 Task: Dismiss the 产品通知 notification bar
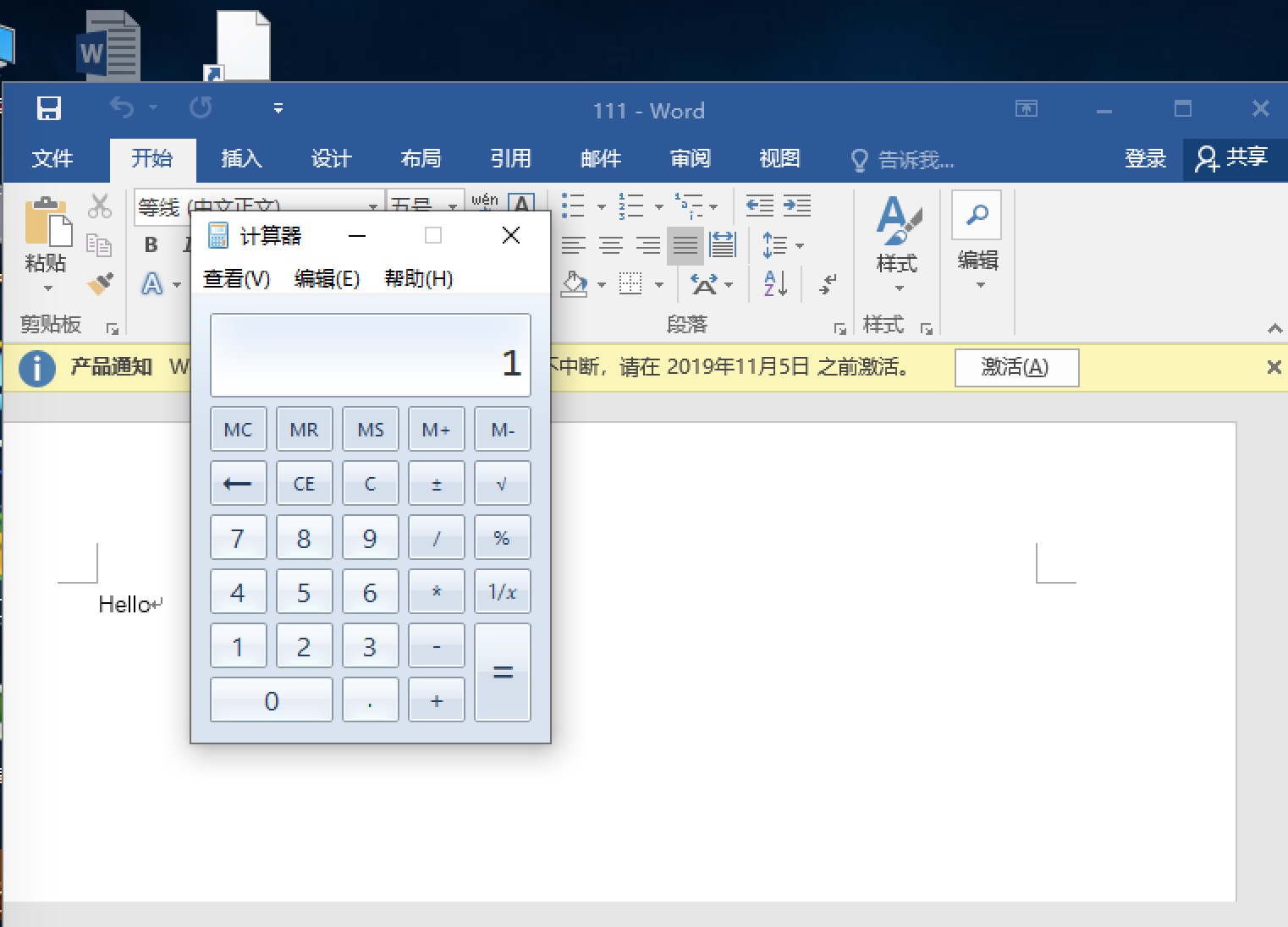coord(1274,367)
